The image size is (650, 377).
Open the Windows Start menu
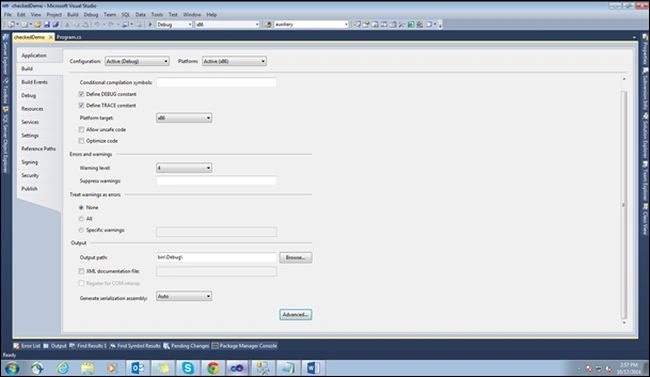pos(12,368)
